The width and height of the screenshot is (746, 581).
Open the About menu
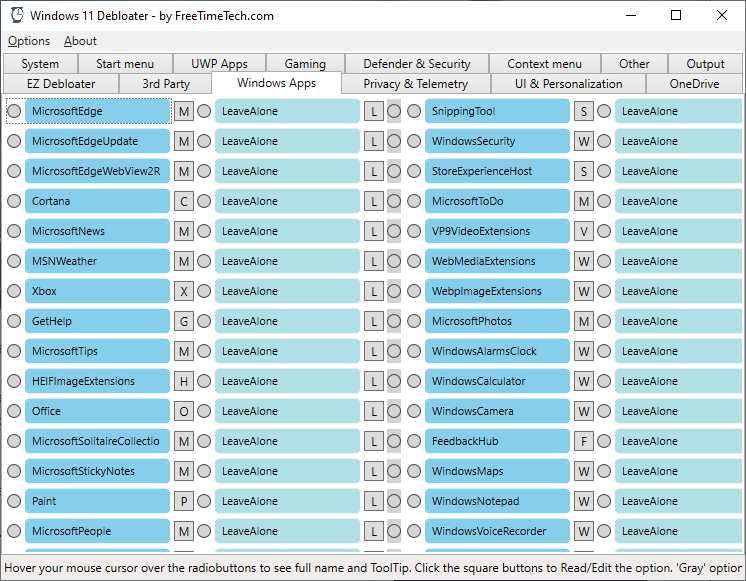coord(80,41)
